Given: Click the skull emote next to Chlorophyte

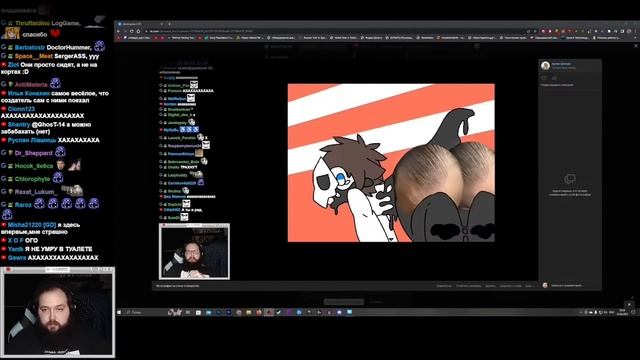Looking at the screenshot, I should pyautogui.click(x=58, y=178).
